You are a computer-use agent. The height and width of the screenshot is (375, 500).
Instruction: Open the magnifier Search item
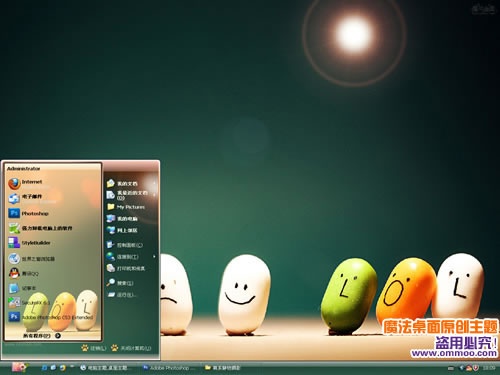120,283
